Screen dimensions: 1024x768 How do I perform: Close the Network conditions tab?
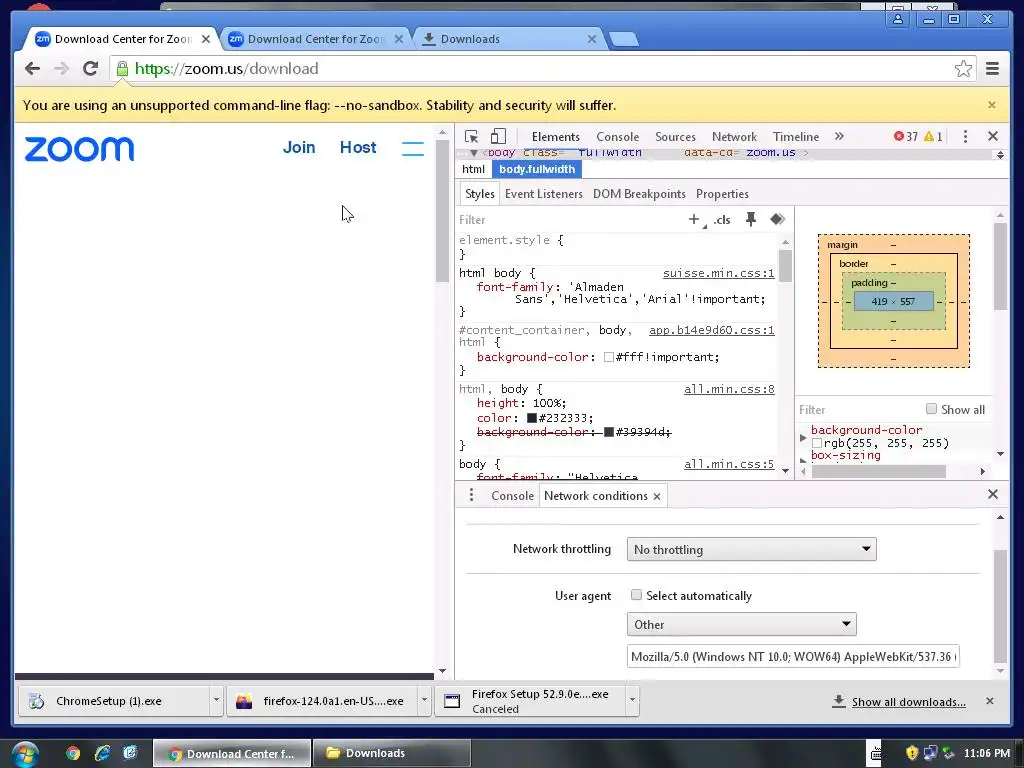click(657, 496)
